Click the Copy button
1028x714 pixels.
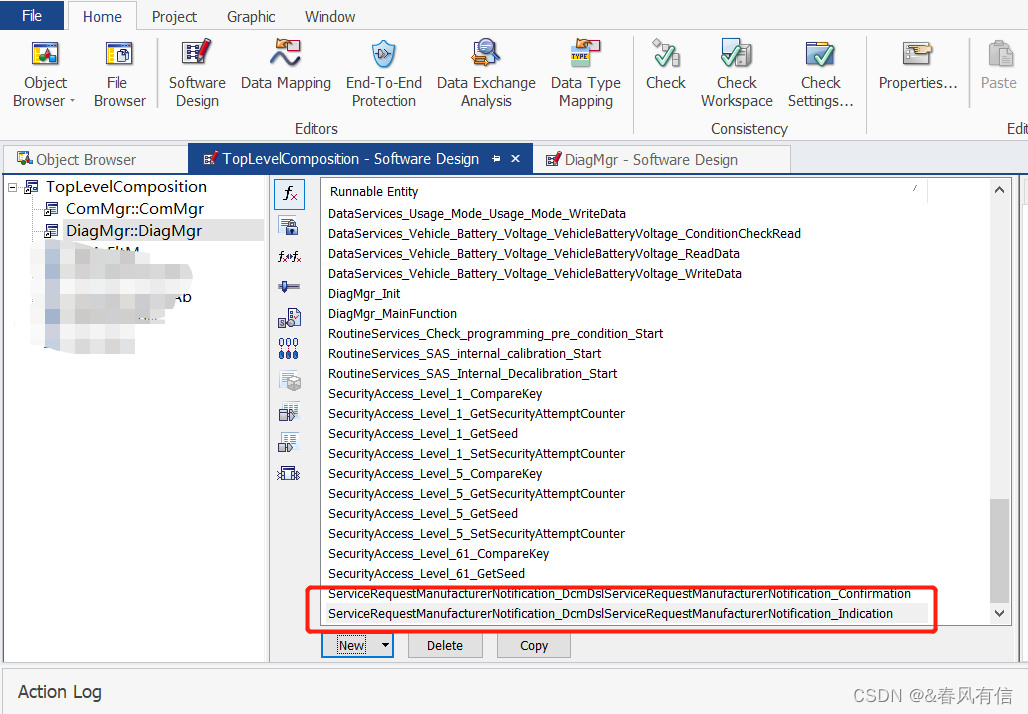click(x=534, y=645)
